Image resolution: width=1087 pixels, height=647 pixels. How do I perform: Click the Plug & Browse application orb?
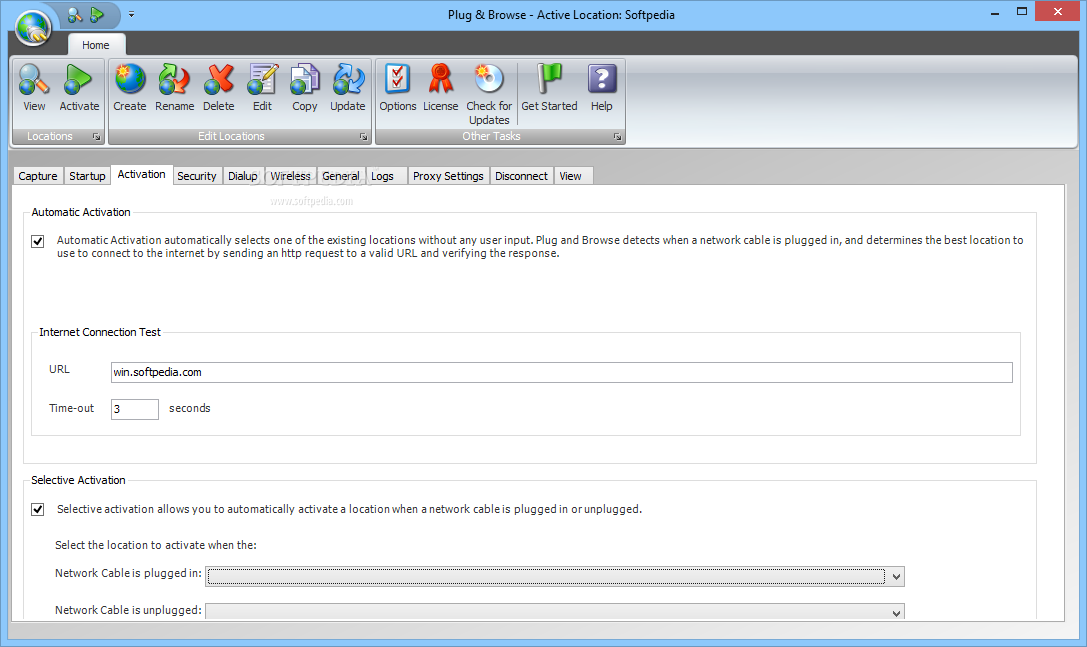pos(33,28)
